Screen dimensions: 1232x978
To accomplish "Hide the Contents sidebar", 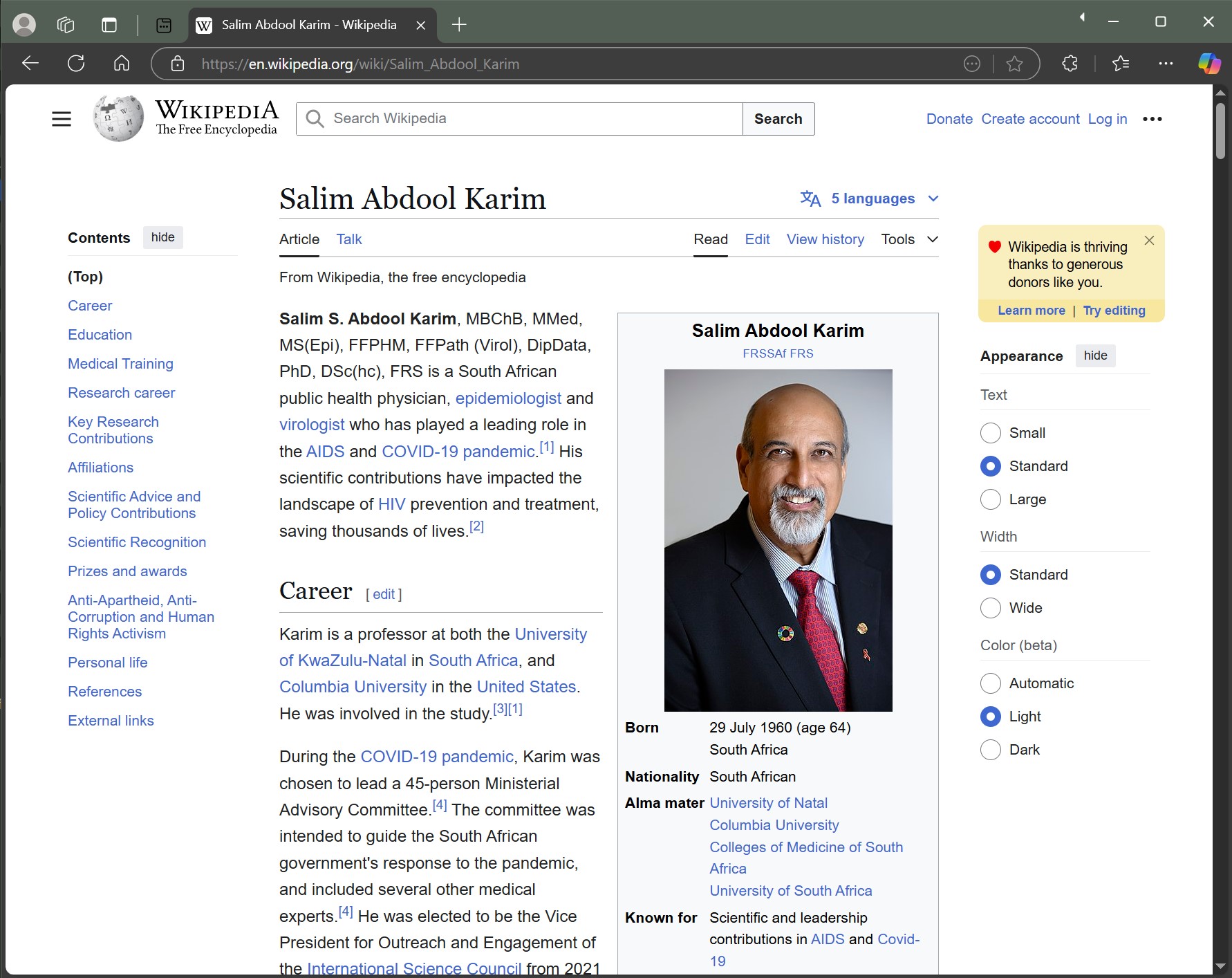I will point(163,237).
